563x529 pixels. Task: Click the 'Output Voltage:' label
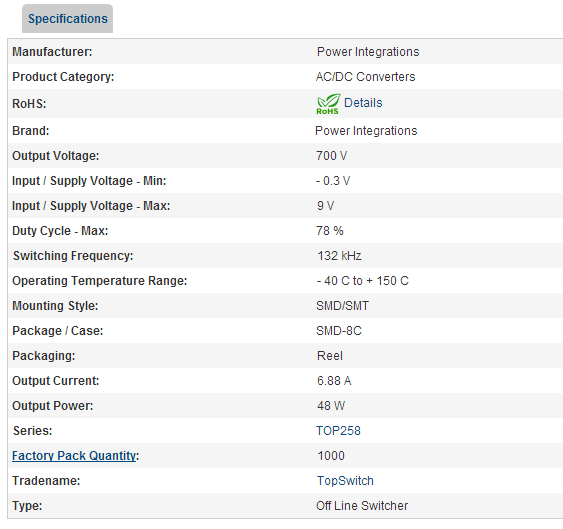coord(56,156)
